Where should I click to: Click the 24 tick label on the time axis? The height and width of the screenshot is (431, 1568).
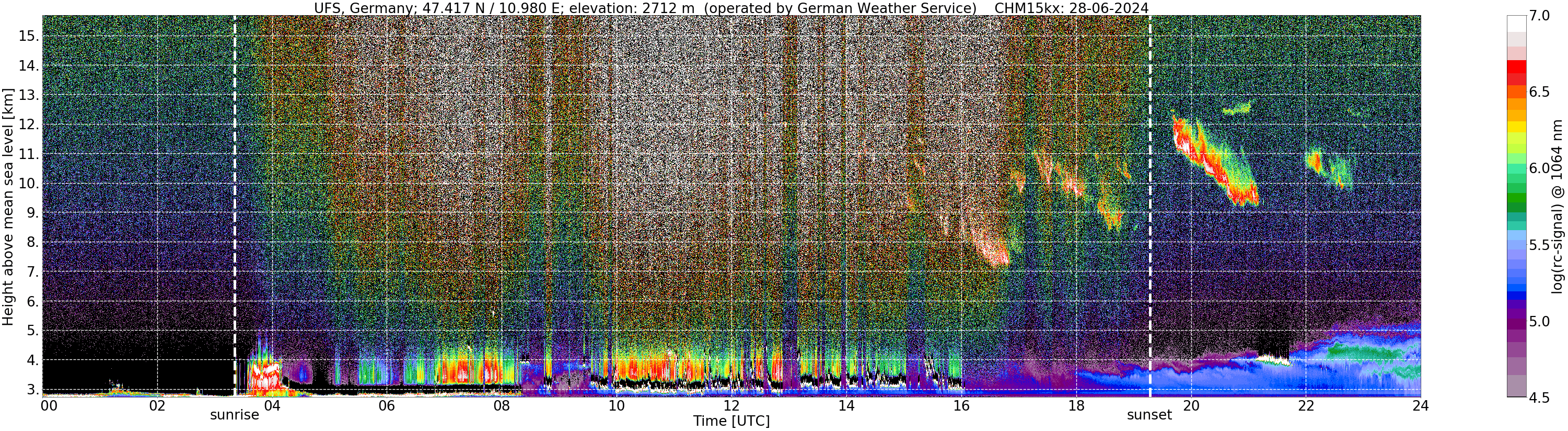1421,405
